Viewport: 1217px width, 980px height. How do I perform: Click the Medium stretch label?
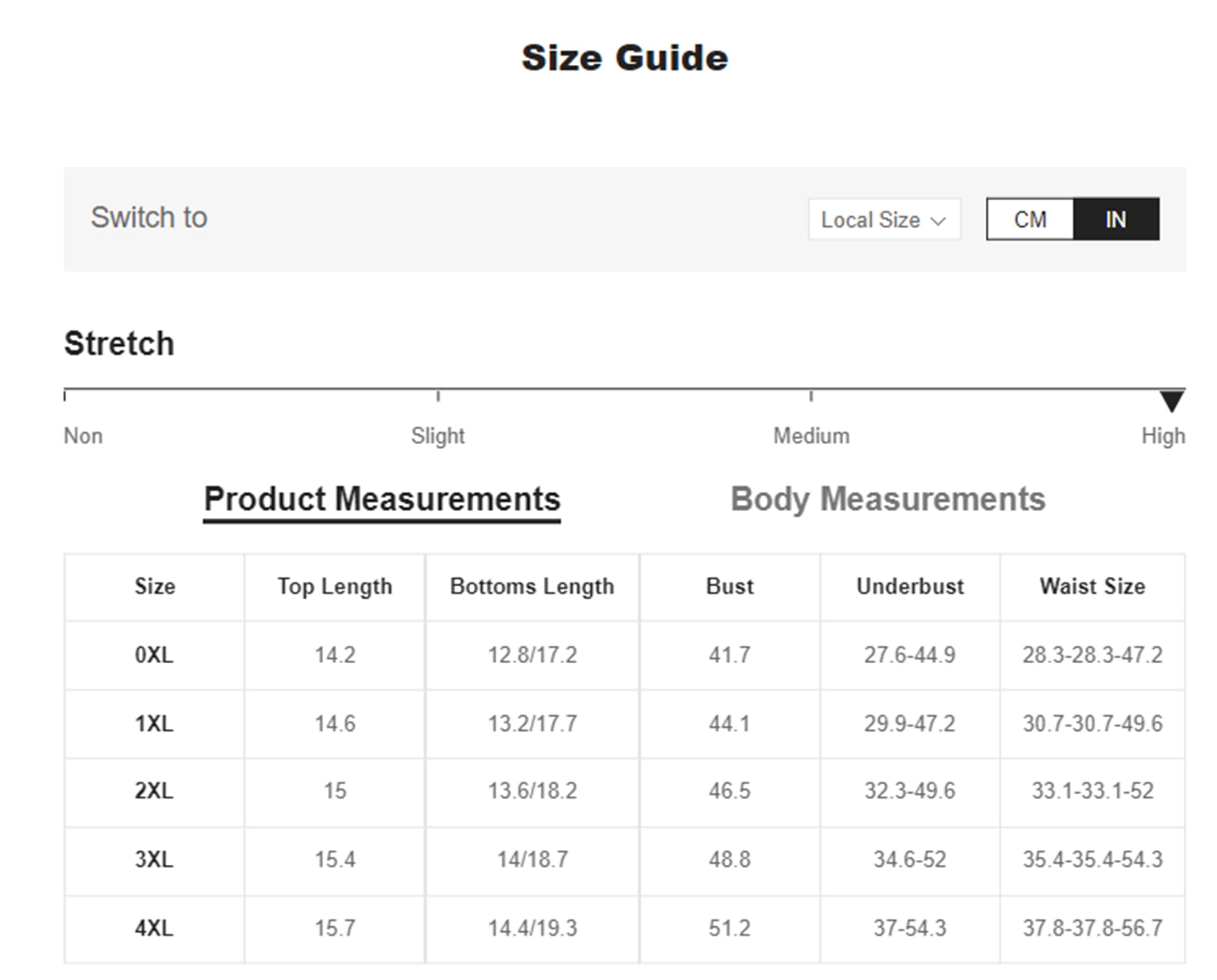coord(811,436)
